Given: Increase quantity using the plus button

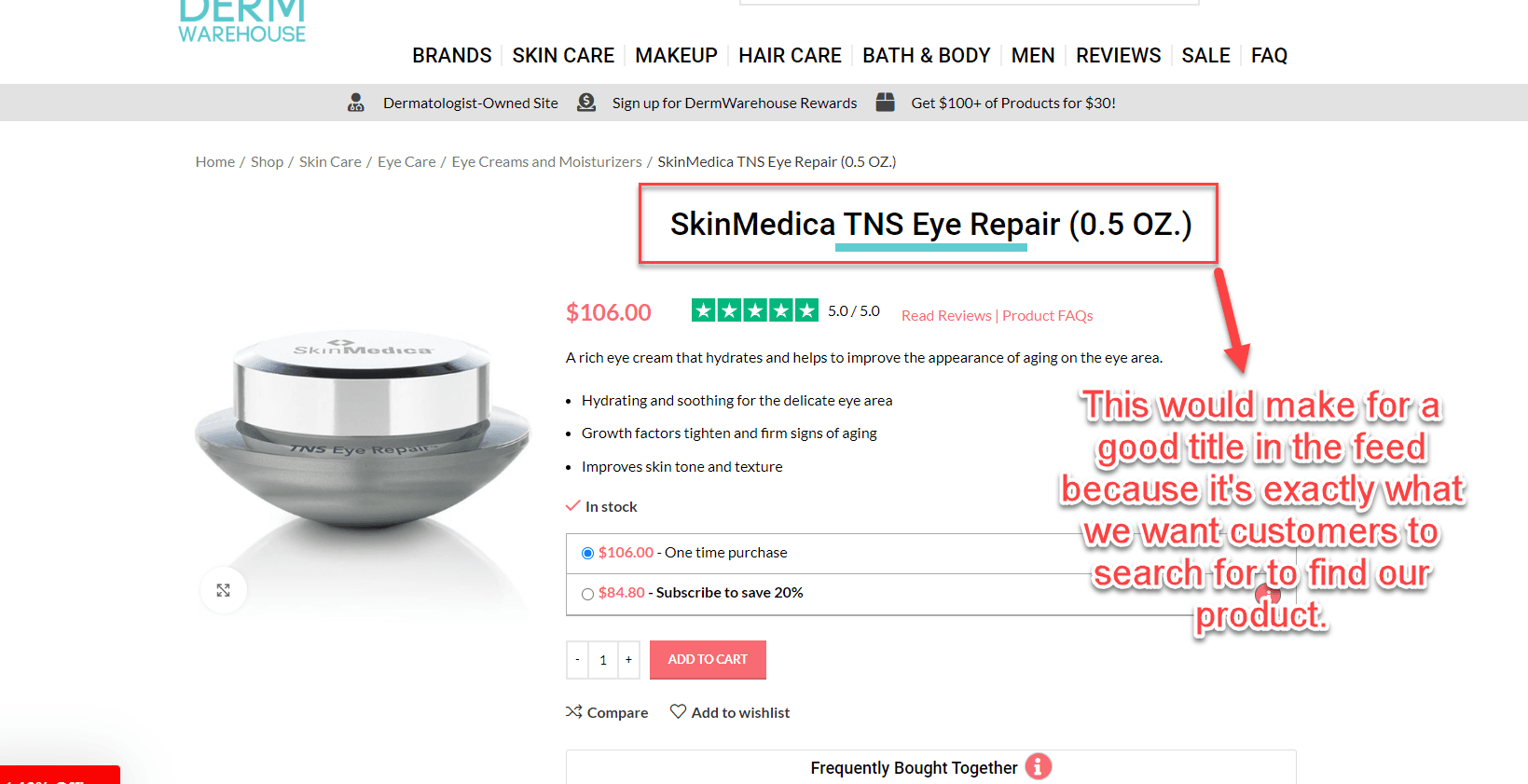Looking at the screenshot, I should 628,659.
